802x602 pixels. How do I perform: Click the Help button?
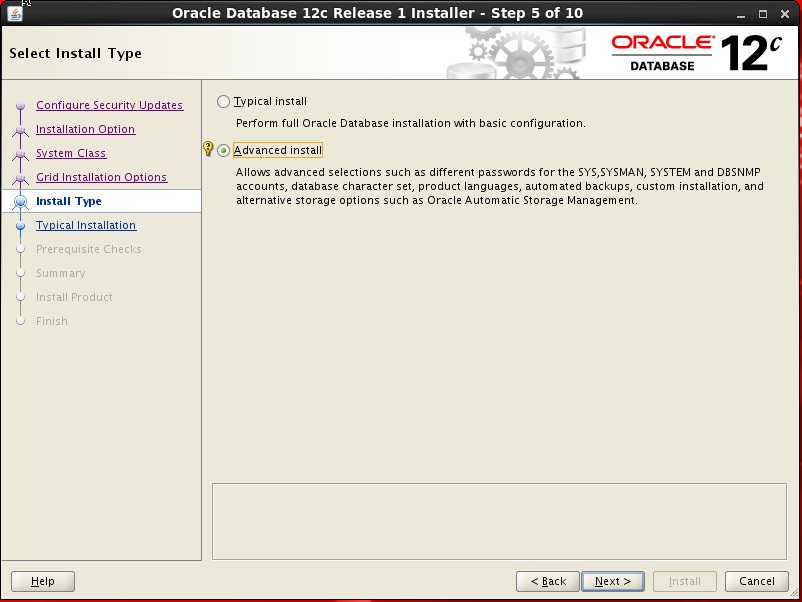pos(43,582)
